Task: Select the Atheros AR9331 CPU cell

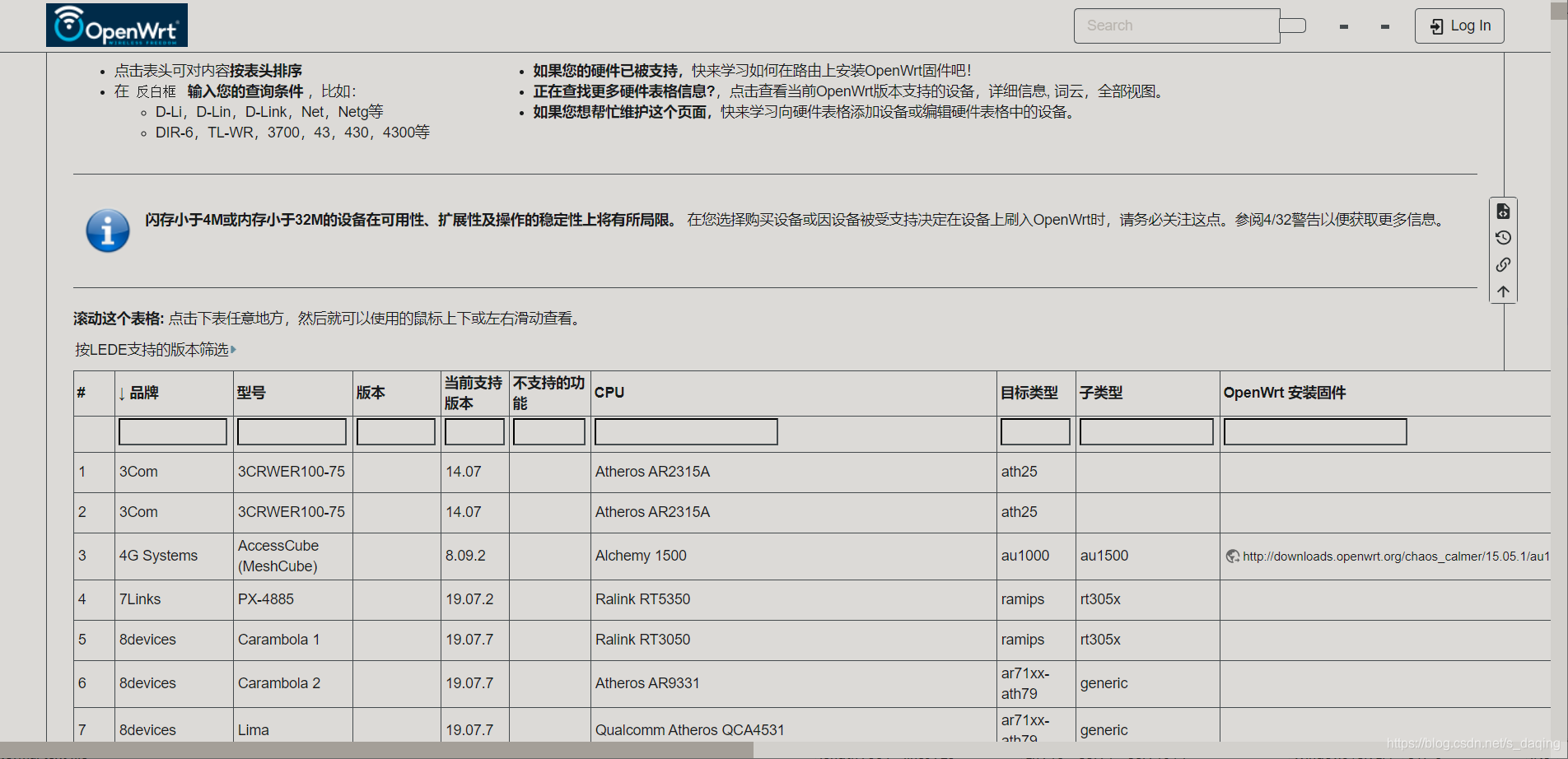Action: pos(794,683)
